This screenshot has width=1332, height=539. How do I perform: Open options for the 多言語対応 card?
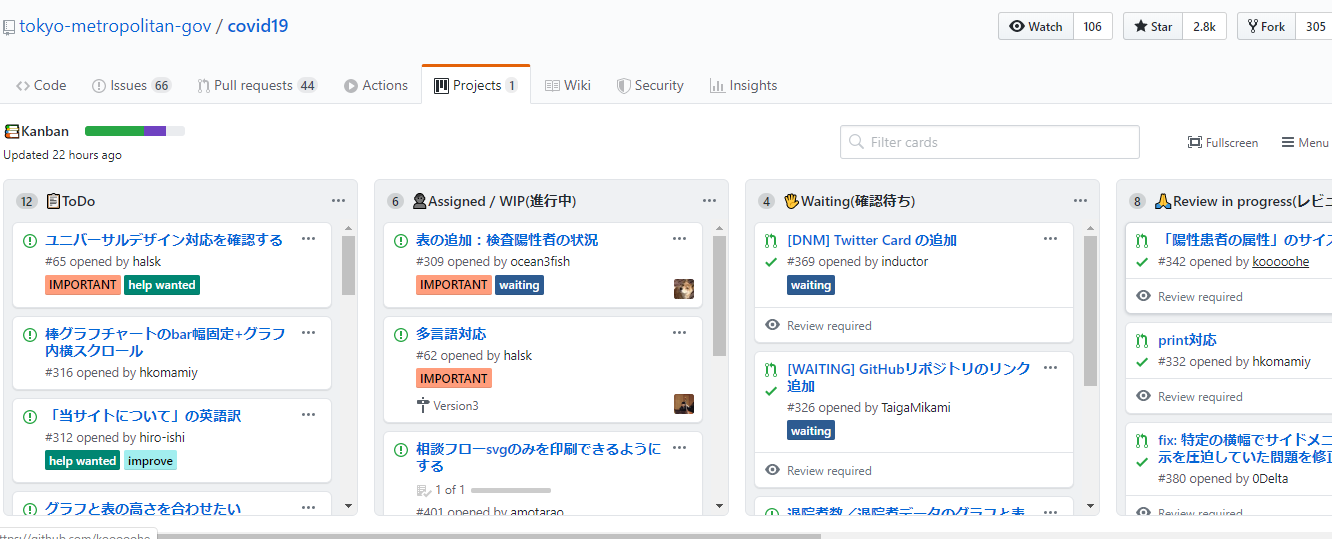pyautogui.click(x=679, y=332)
